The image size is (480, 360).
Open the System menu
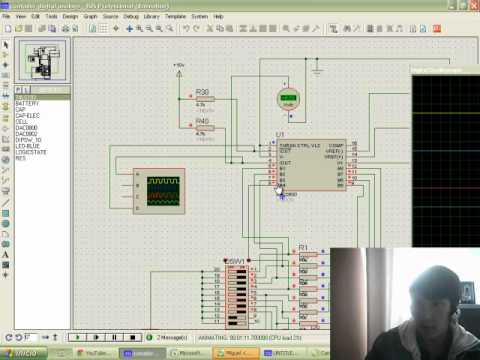pyautogui.click(x=200, y=16)
